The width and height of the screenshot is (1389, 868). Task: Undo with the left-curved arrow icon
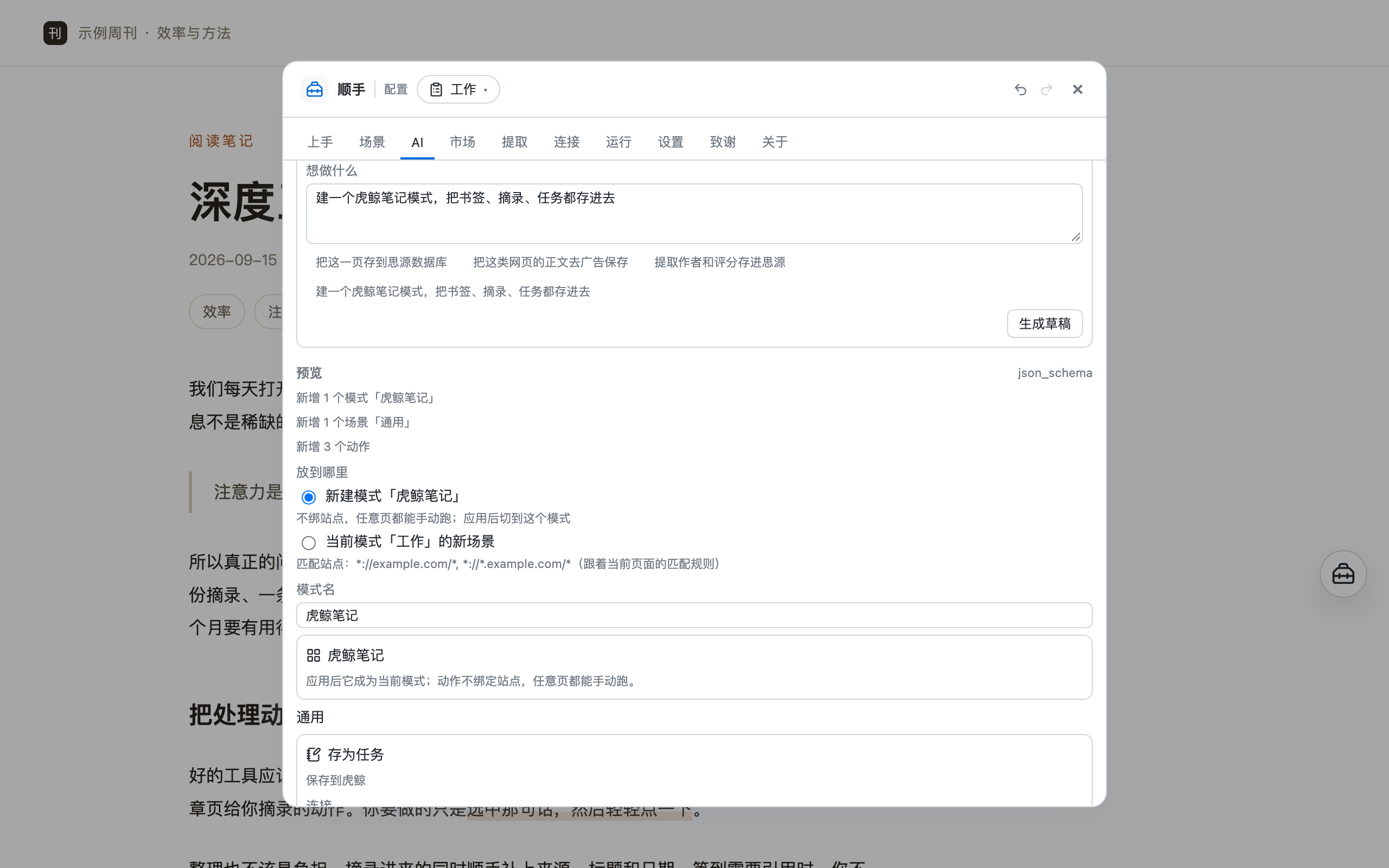point(1020,90)
